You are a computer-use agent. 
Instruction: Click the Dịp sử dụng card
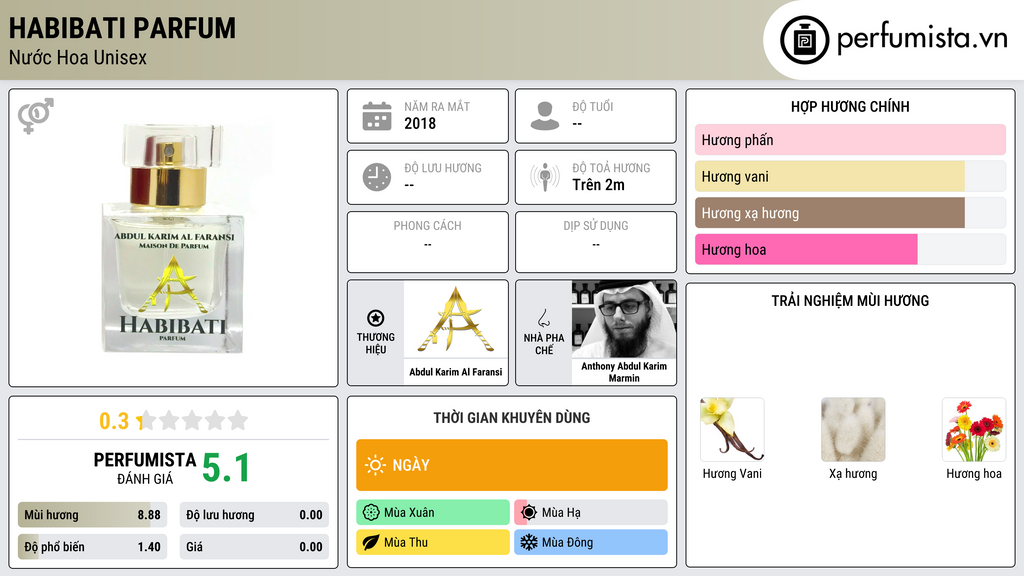(596, 242)
